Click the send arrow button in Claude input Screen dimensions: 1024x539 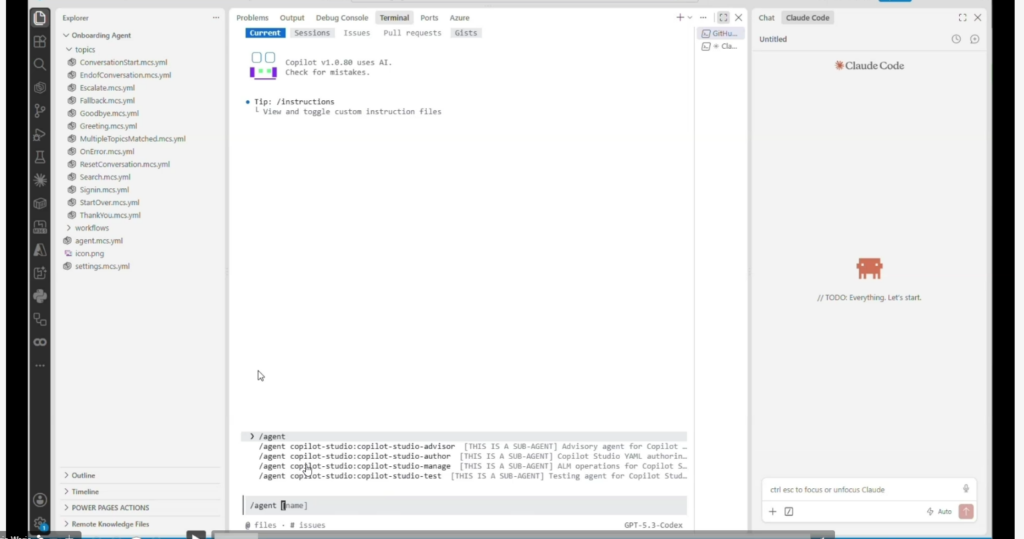point(966,512)
